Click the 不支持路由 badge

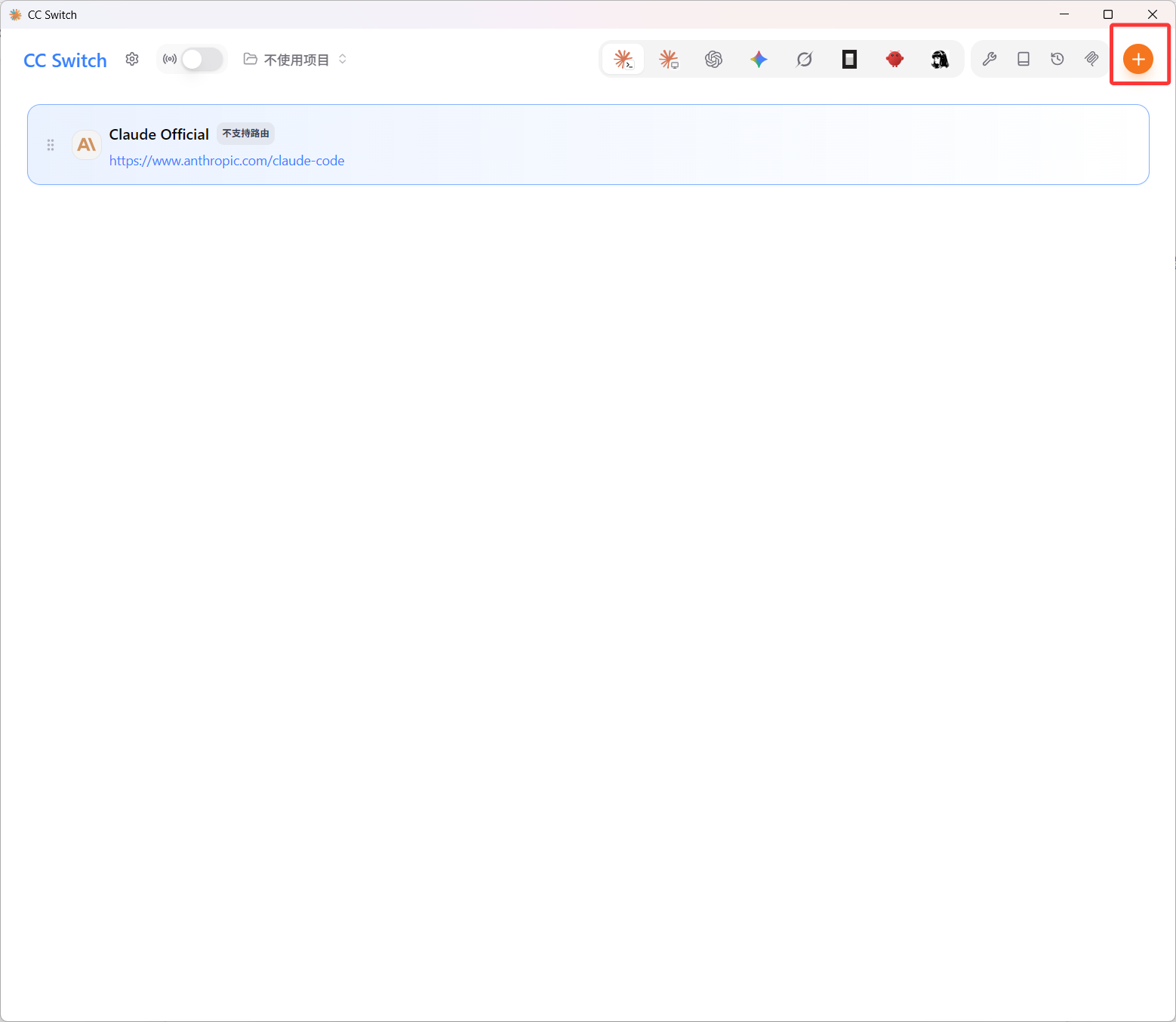point(246,134)
